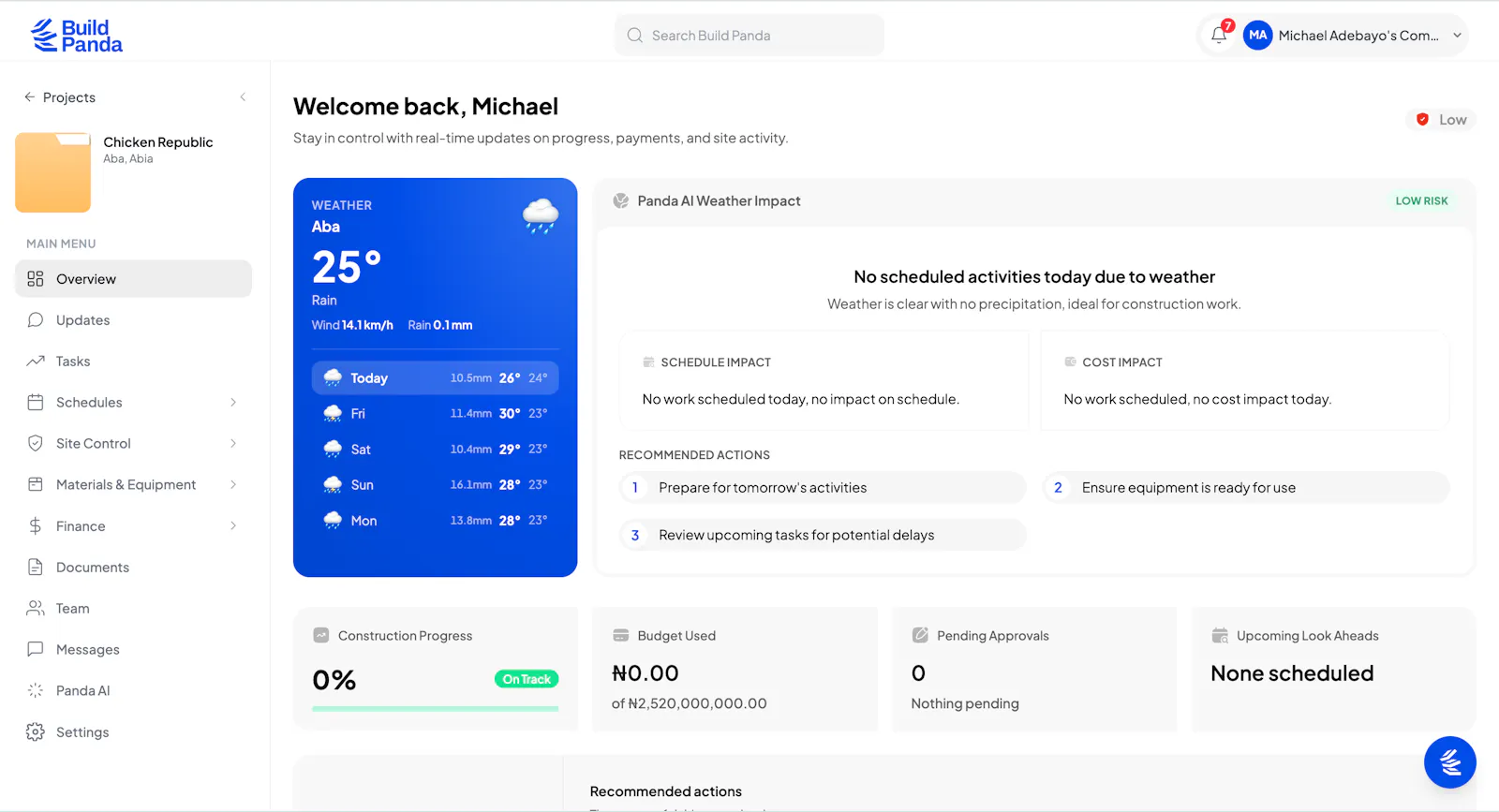
Task: Click the Low risk badge
Action: [1441, 120]
